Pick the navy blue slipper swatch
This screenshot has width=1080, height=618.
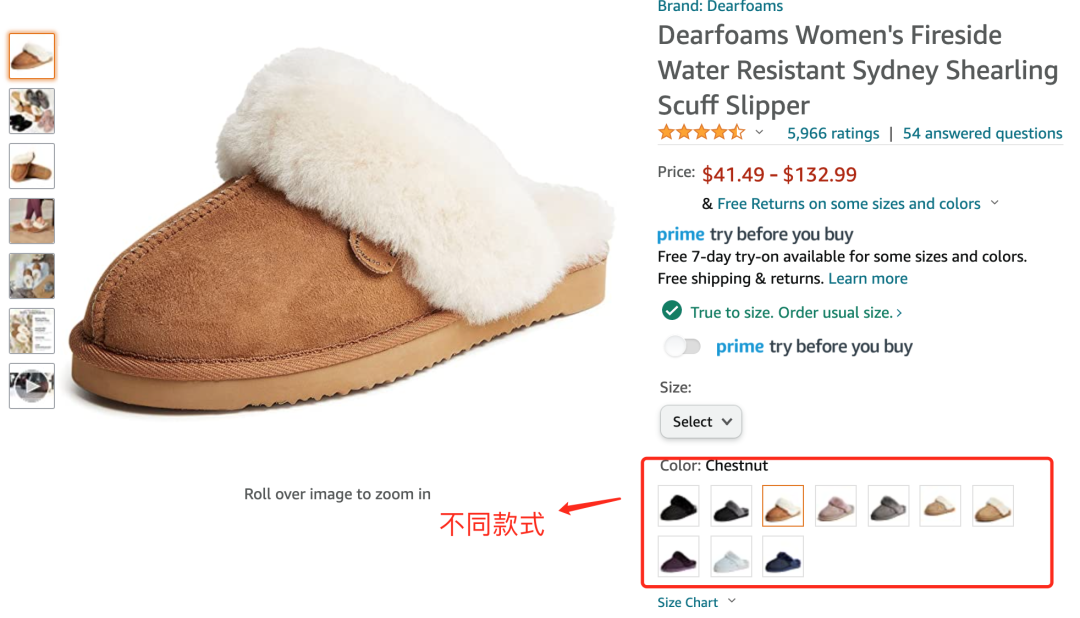coord(783,557)
